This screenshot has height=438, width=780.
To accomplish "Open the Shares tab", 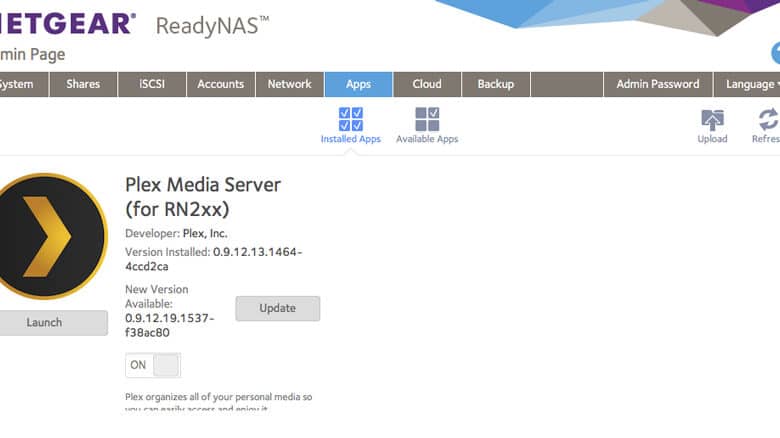I will point(83,84).
